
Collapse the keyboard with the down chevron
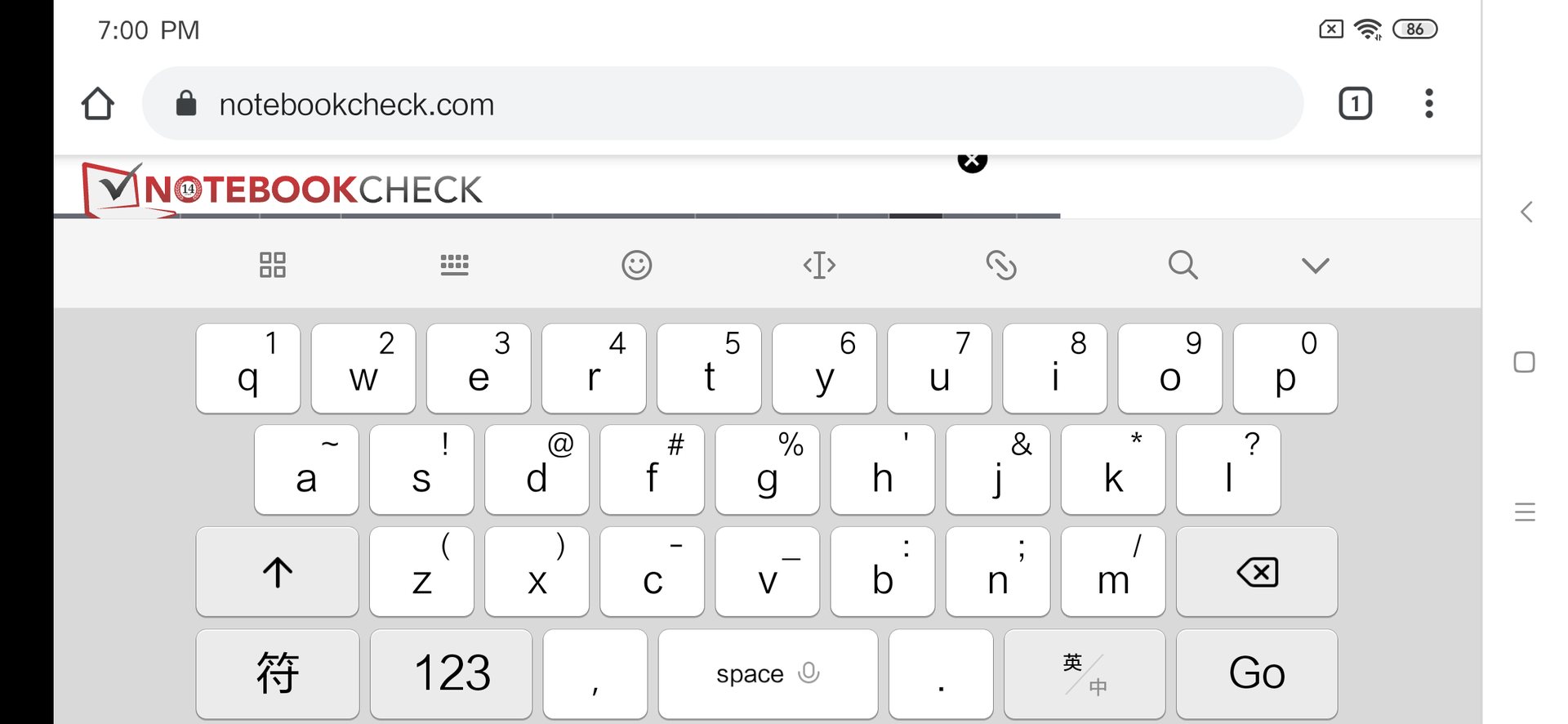pyautogui.click(x=1315, y=265)
